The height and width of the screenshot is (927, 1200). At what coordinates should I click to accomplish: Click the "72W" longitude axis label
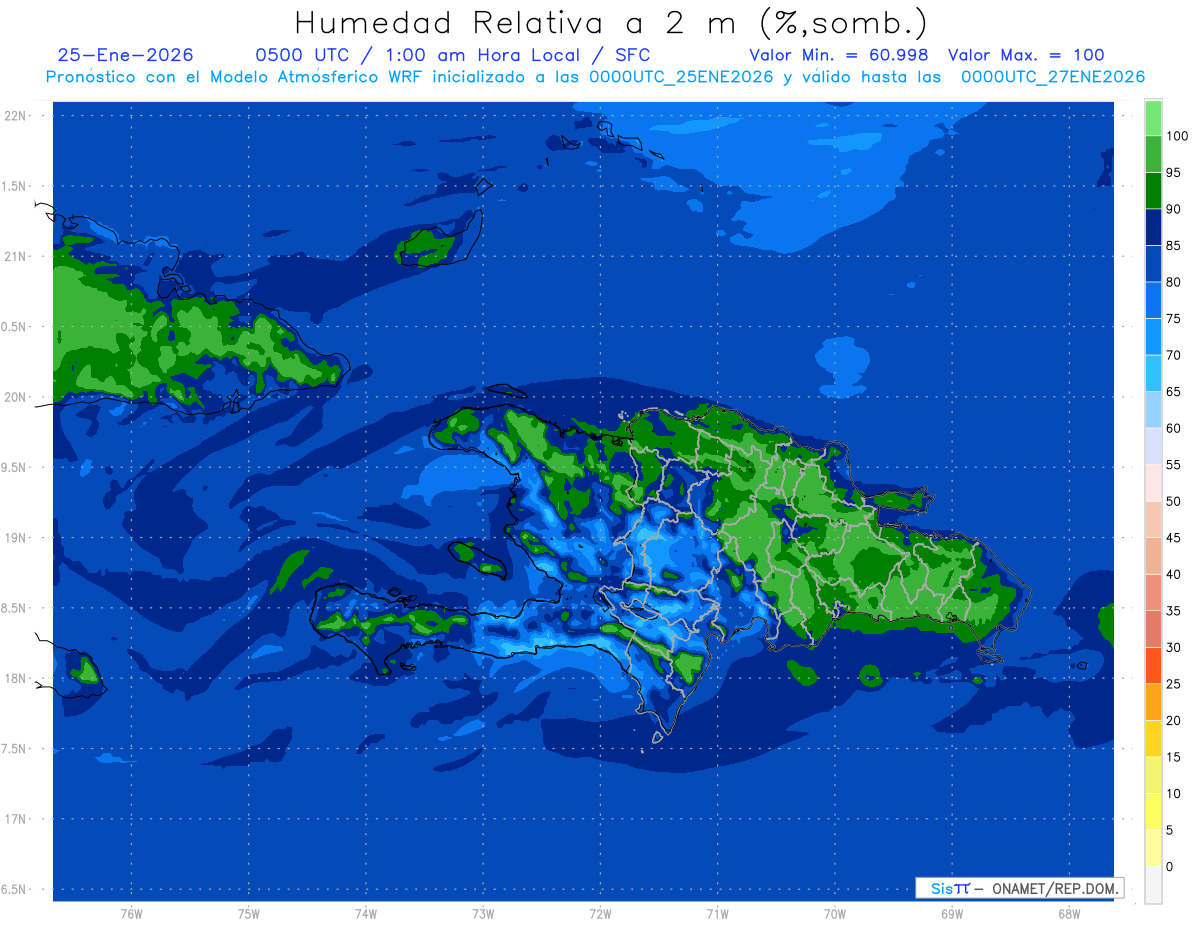click(600, 913)
